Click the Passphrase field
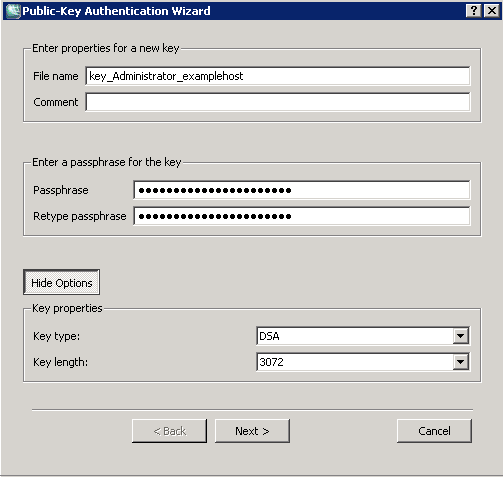Screen dimensions: 503x477 coord(302,190)
